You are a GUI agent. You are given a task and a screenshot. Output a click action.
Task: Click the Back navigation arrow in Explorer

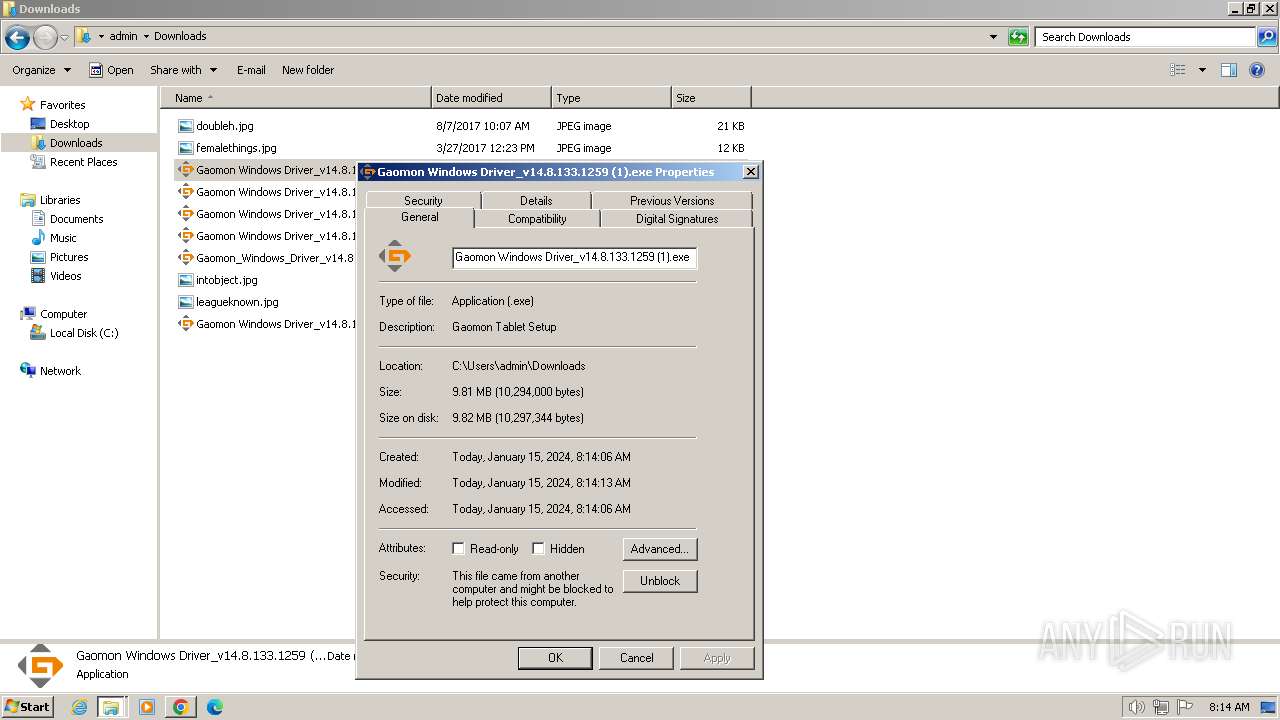coord(17,38)
